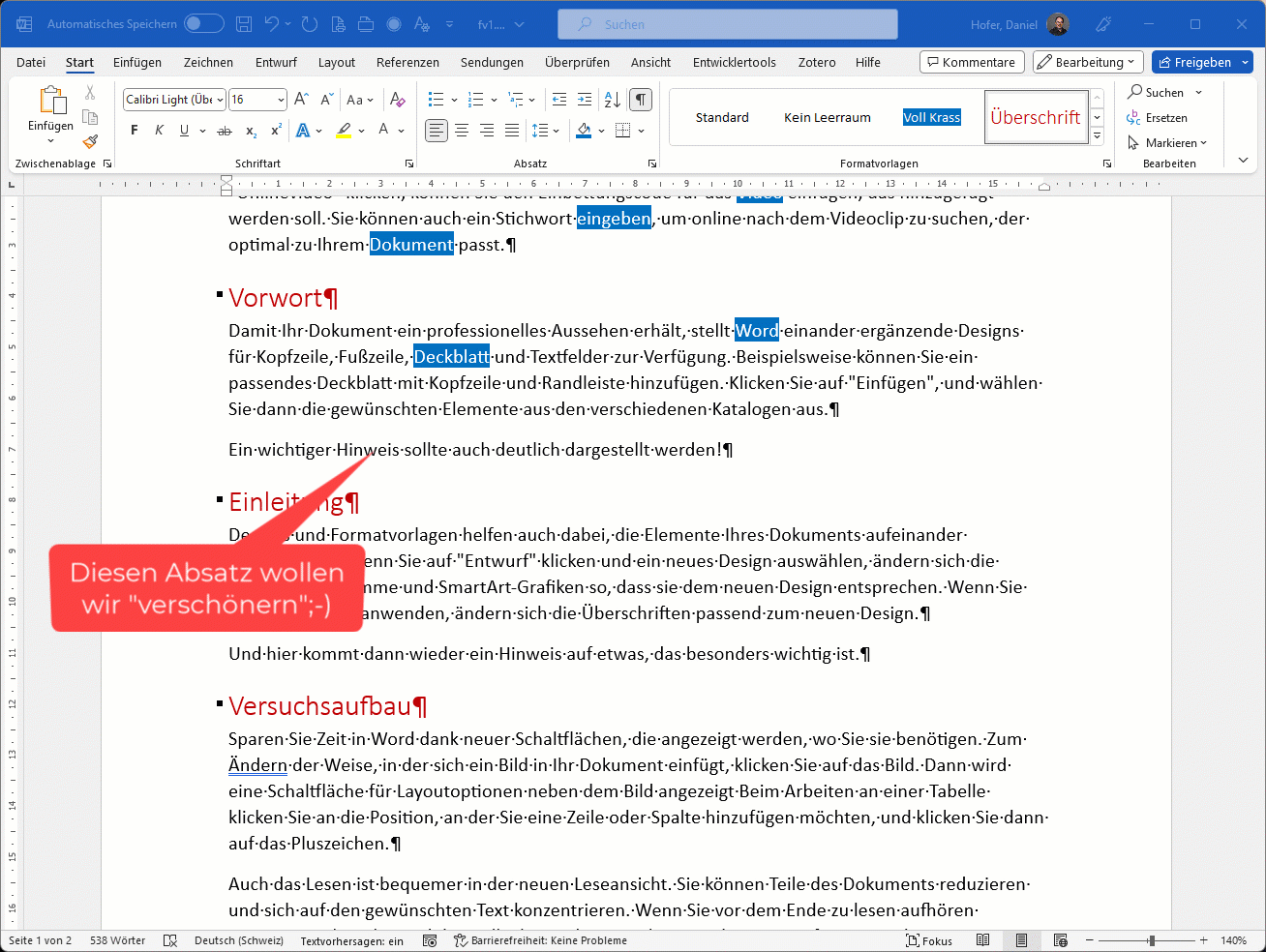Image resolution: width=1266 pixels, height=952 pixels.
Task: Toggle the Automatisches Speichern switch
Action: (x=203, y=24)
